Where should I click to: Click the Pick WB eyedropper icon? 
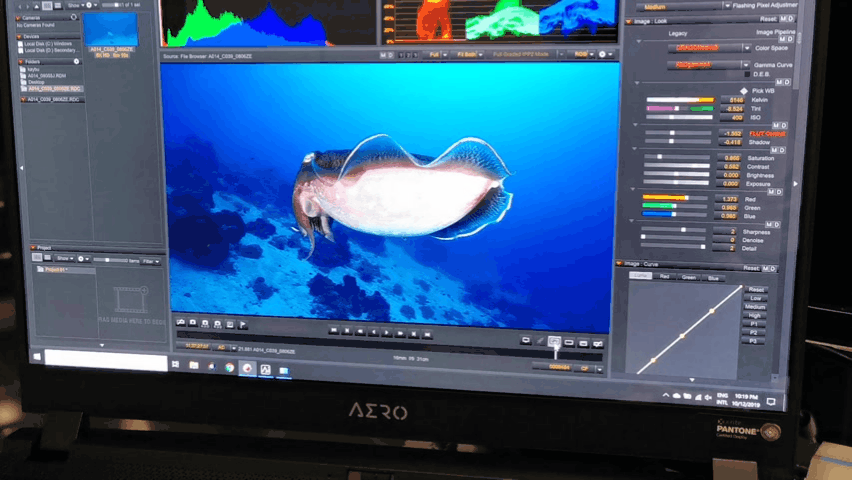743,90
